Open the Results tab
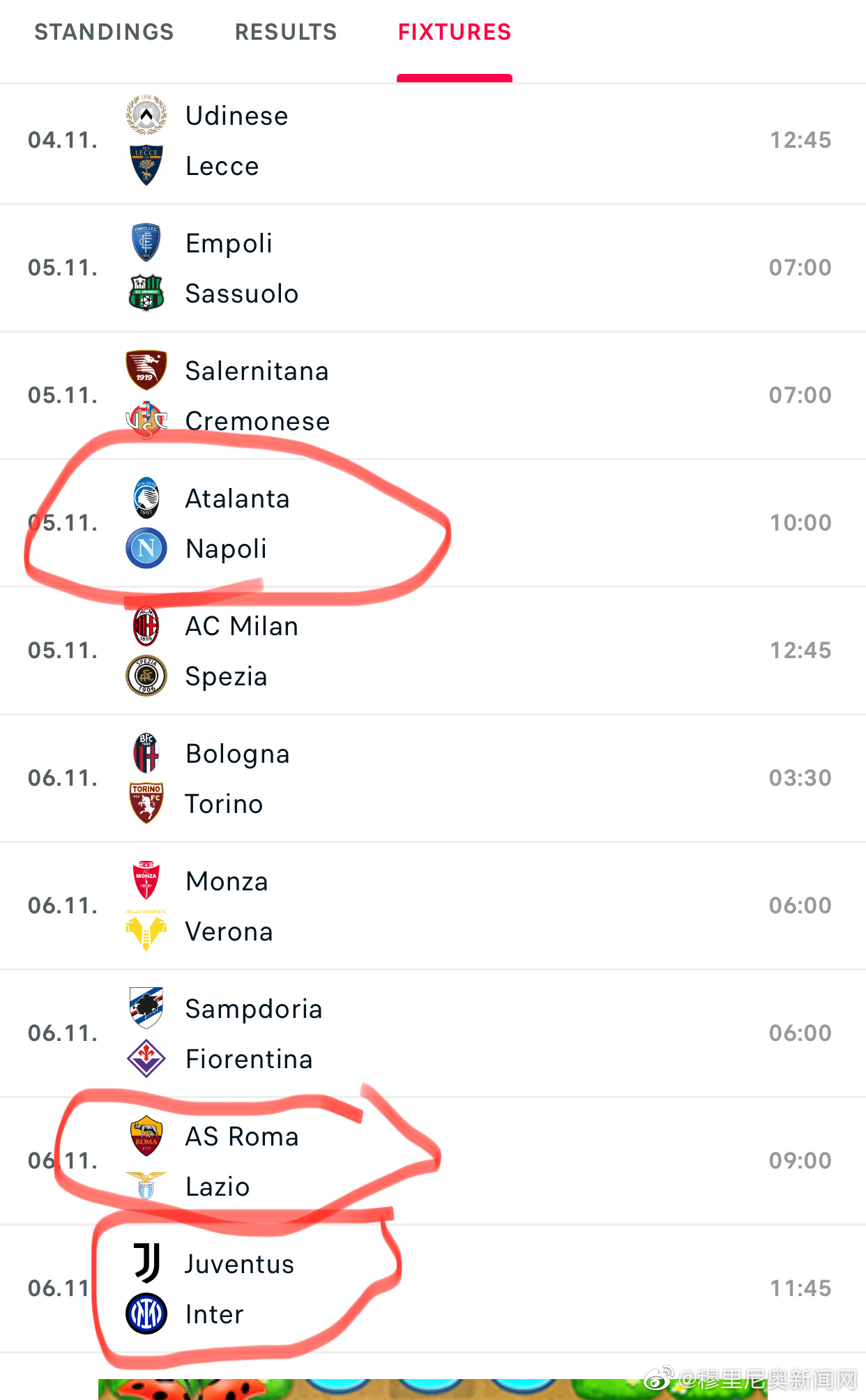Screen dimensions: 866x1400 click(286, 32)
